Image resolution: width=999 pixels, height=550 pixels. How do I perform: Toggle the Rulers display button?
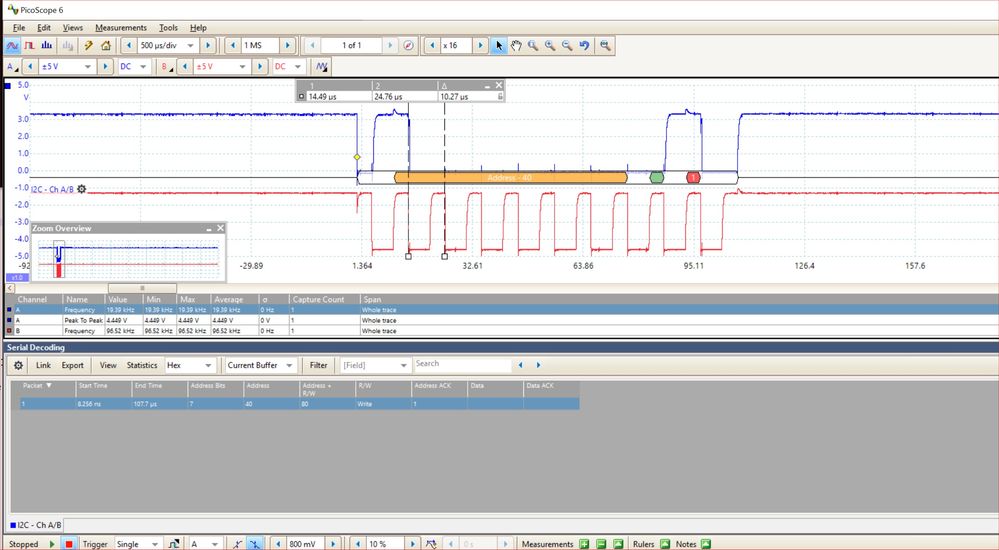tap(665, 544)
